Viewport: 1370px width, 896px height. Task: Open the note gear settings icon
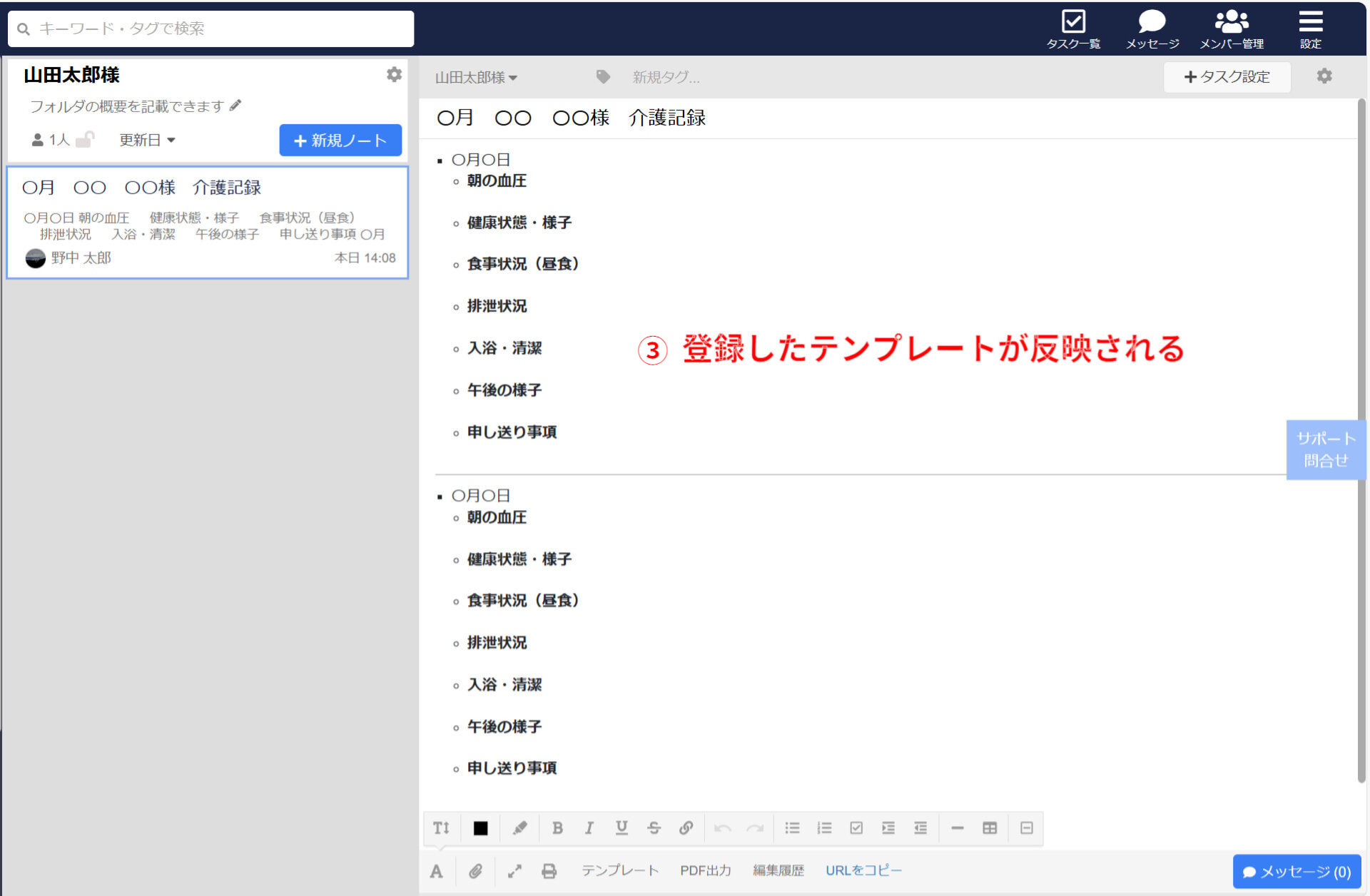coord(1325,76)
